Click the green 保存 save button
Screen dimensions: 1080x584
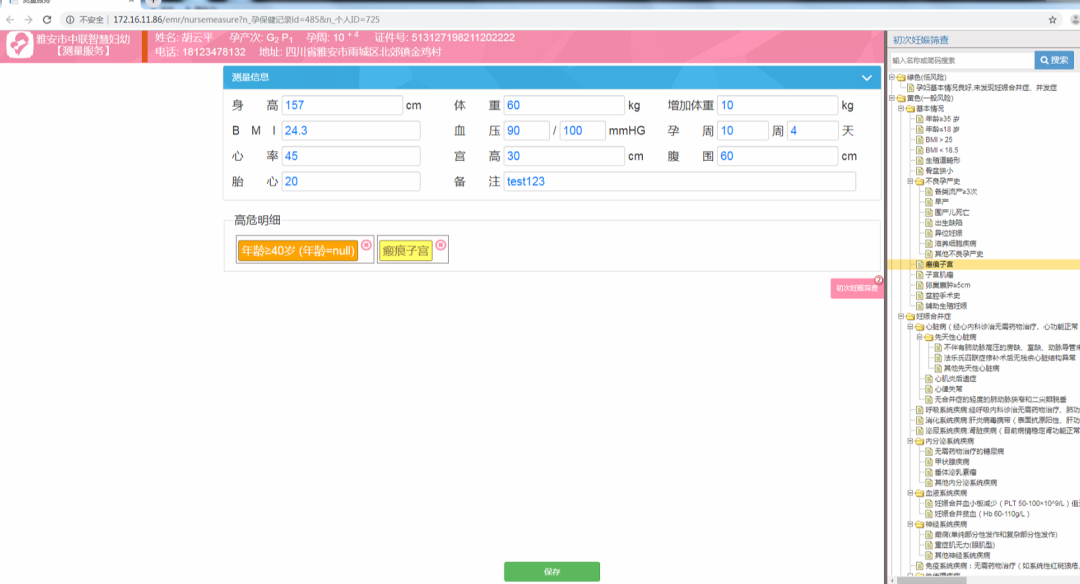(552, 572)
